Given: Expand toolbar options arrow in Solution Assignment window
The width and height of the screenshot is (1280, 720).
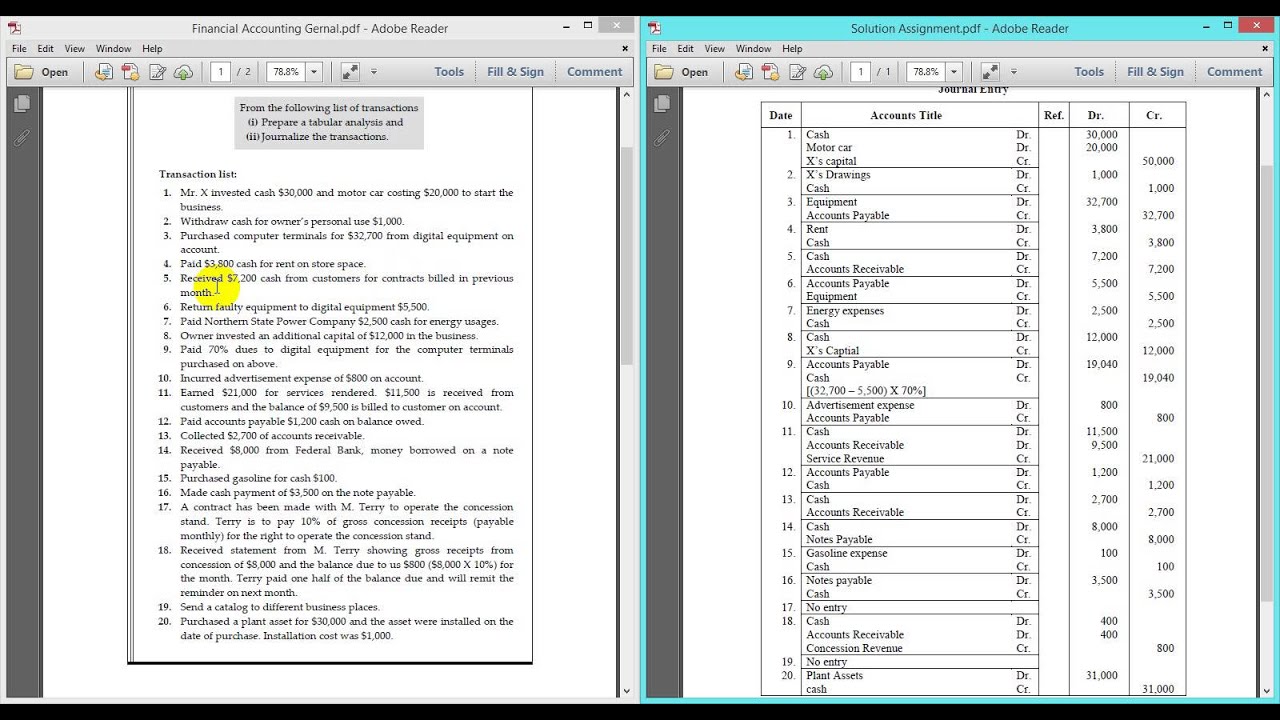Looking at the screenshot, I should pyautogui.click(x=1014, y=72).
